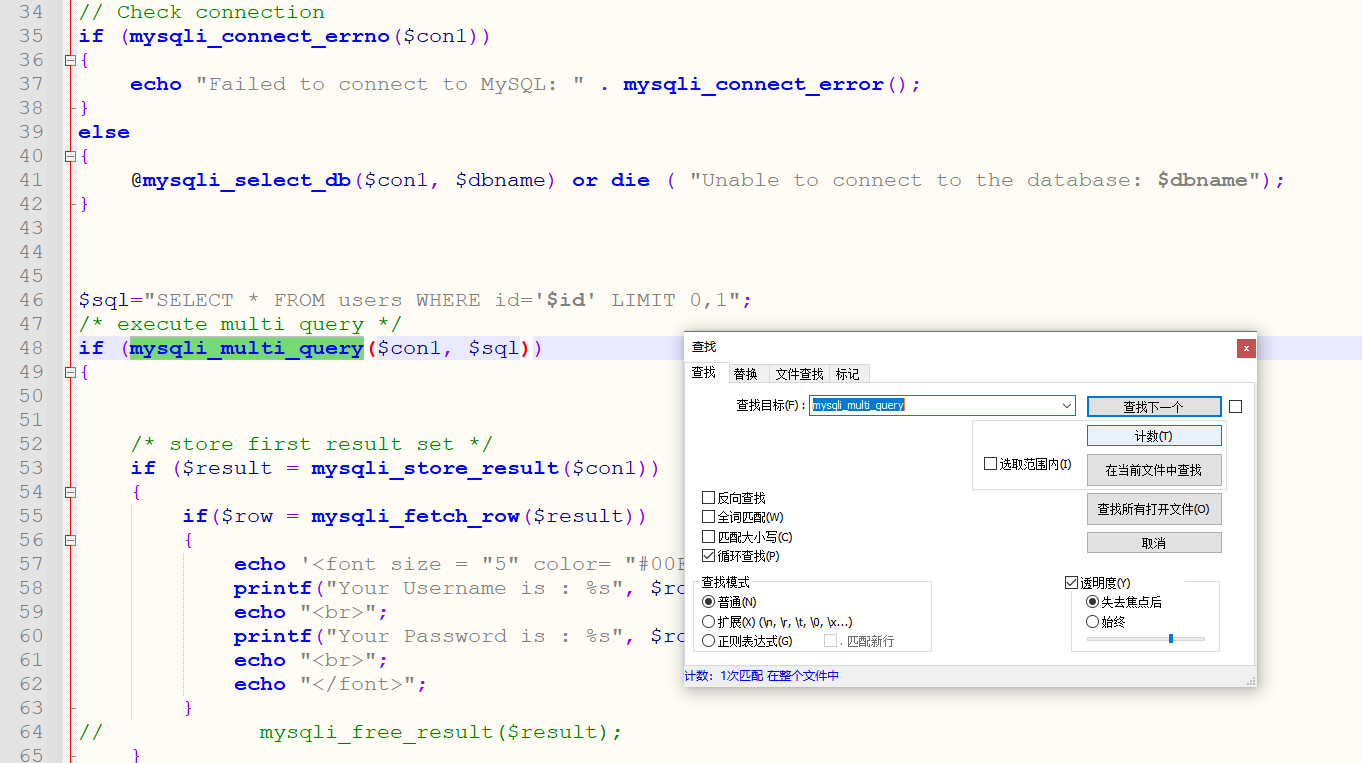
Task: Select the 失去焦点后 transparency radio
Action: coord(1092,602)
